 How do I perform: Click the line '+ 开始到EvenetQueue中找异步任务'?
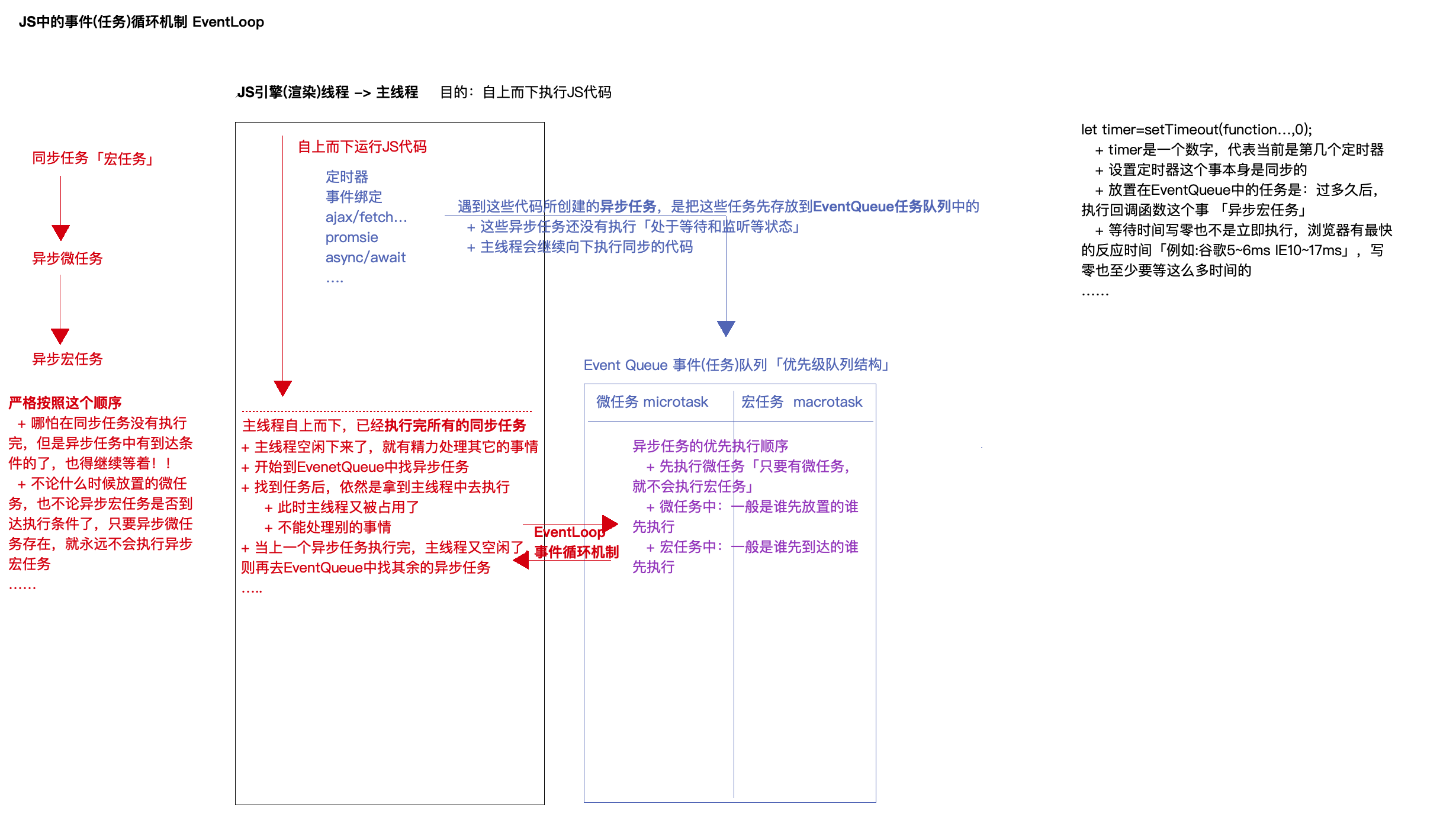pos(355,467)
